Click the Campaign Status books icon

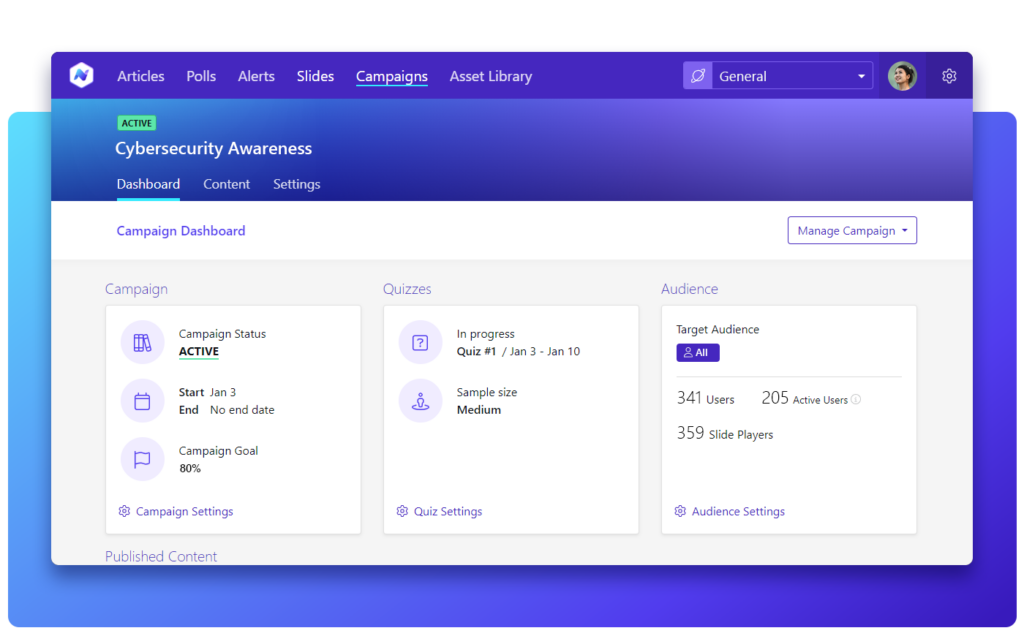click(142, 341)
